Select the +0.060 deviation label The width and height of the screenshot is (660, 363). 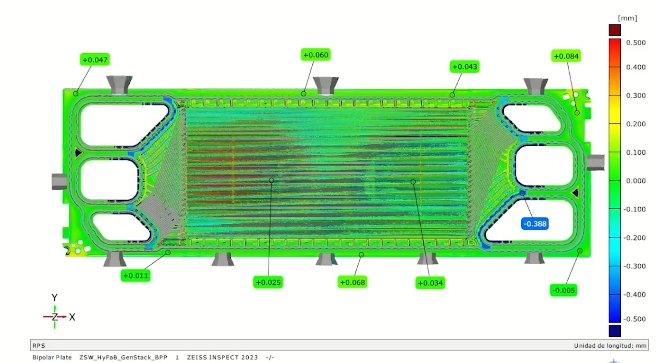315,55
